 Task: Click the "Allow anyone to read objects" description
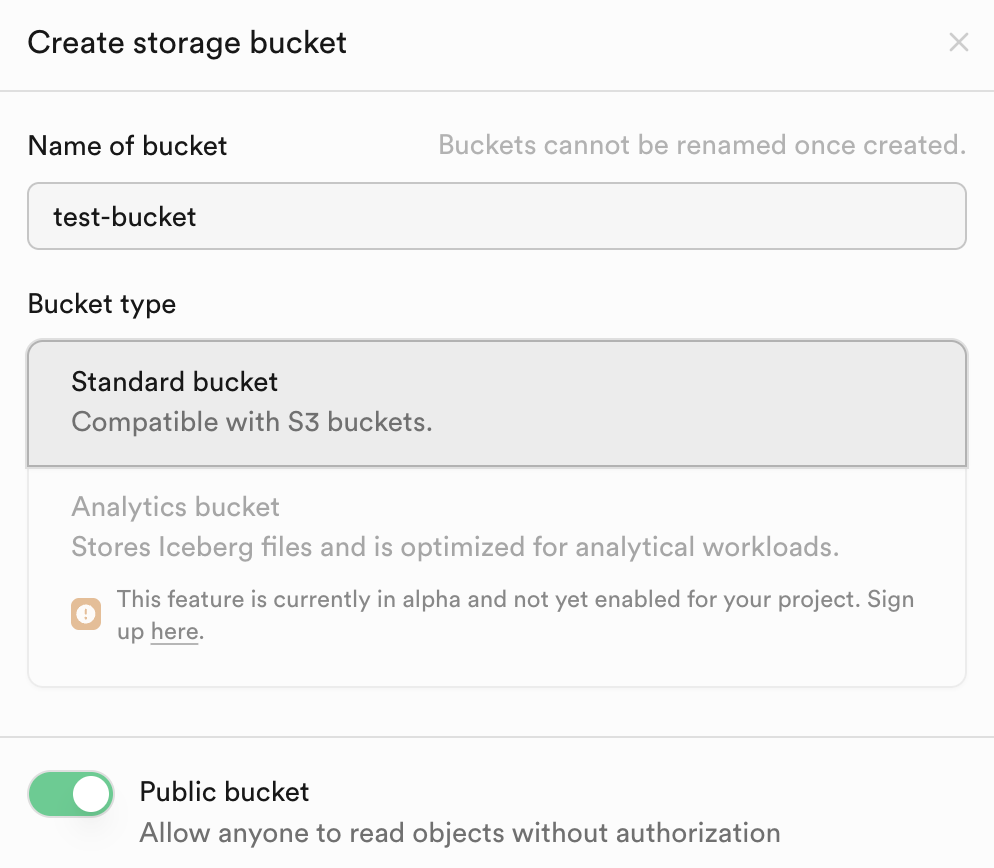[x=460, y=832]
